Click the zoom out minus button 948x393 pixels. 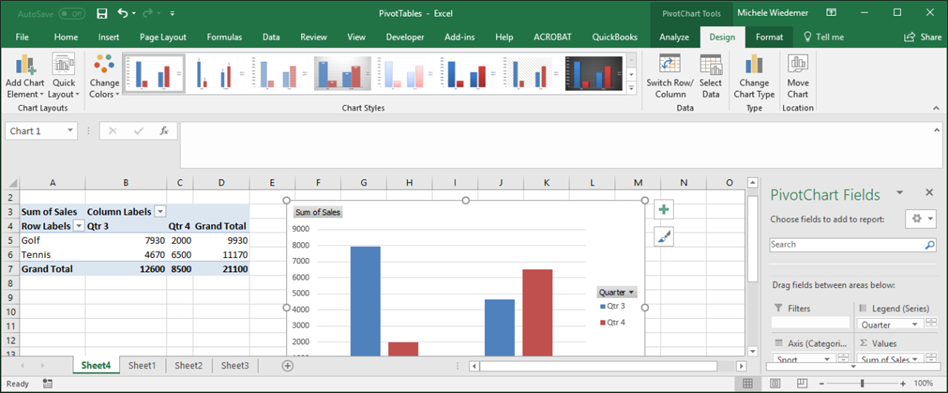[x=821, y=383]
